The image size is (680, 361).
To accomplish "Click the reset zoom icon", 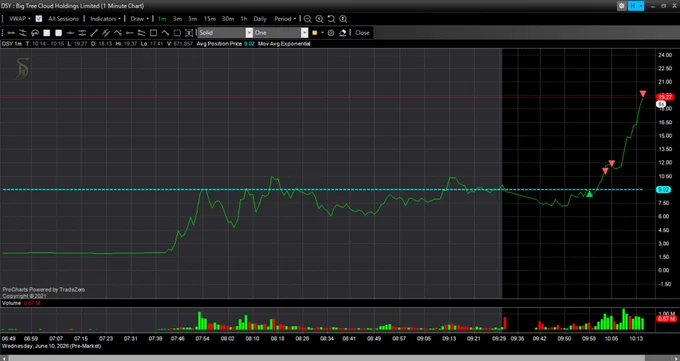I will point(331,19).
